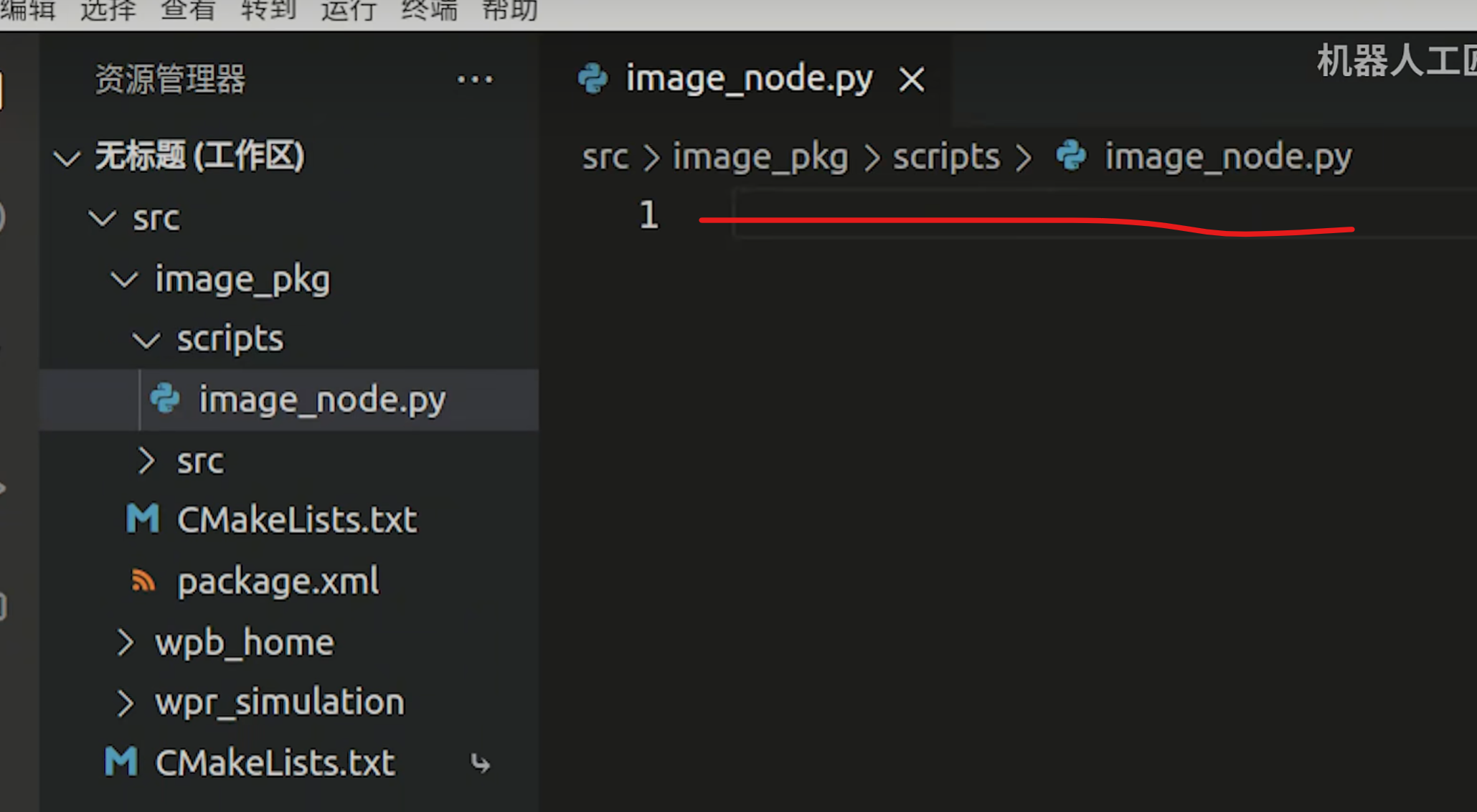Viewport: 1477px width, 812px height.
Task: Click symlink arrow icon on root CMakeLists.txt
Action: click(480, 763)
